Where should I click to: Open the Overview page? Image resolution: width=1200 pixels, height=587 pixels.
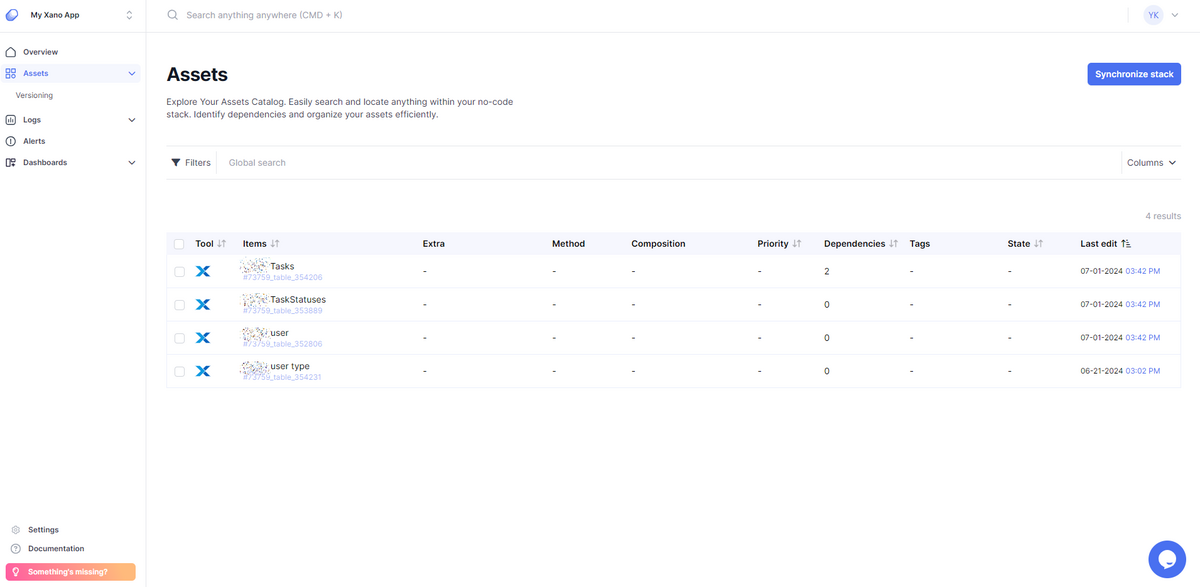coord(40,52)
